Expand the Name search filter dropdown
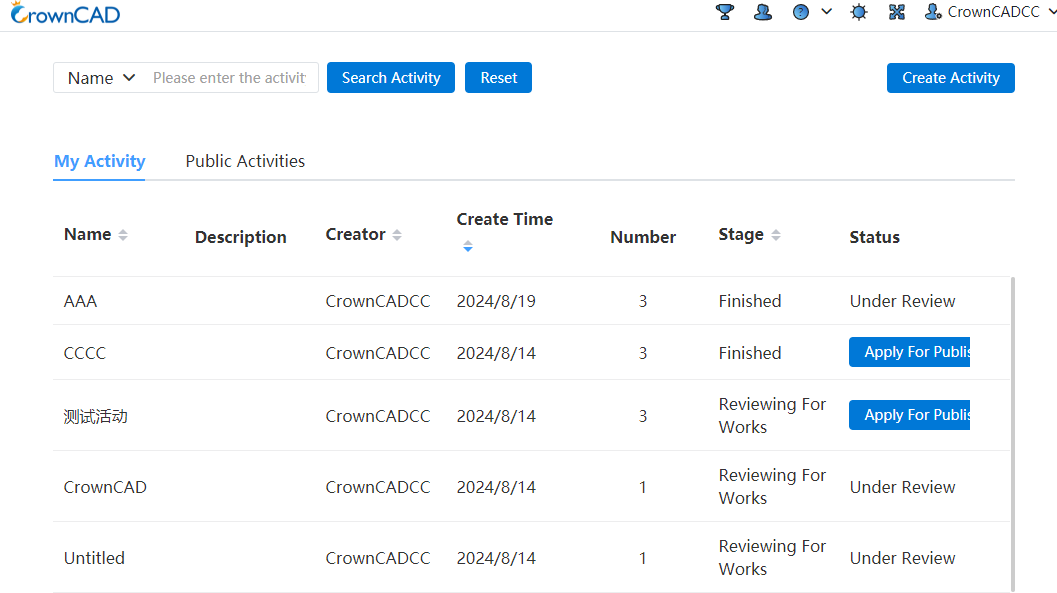Screen dimensions: 1057x593 101,78
